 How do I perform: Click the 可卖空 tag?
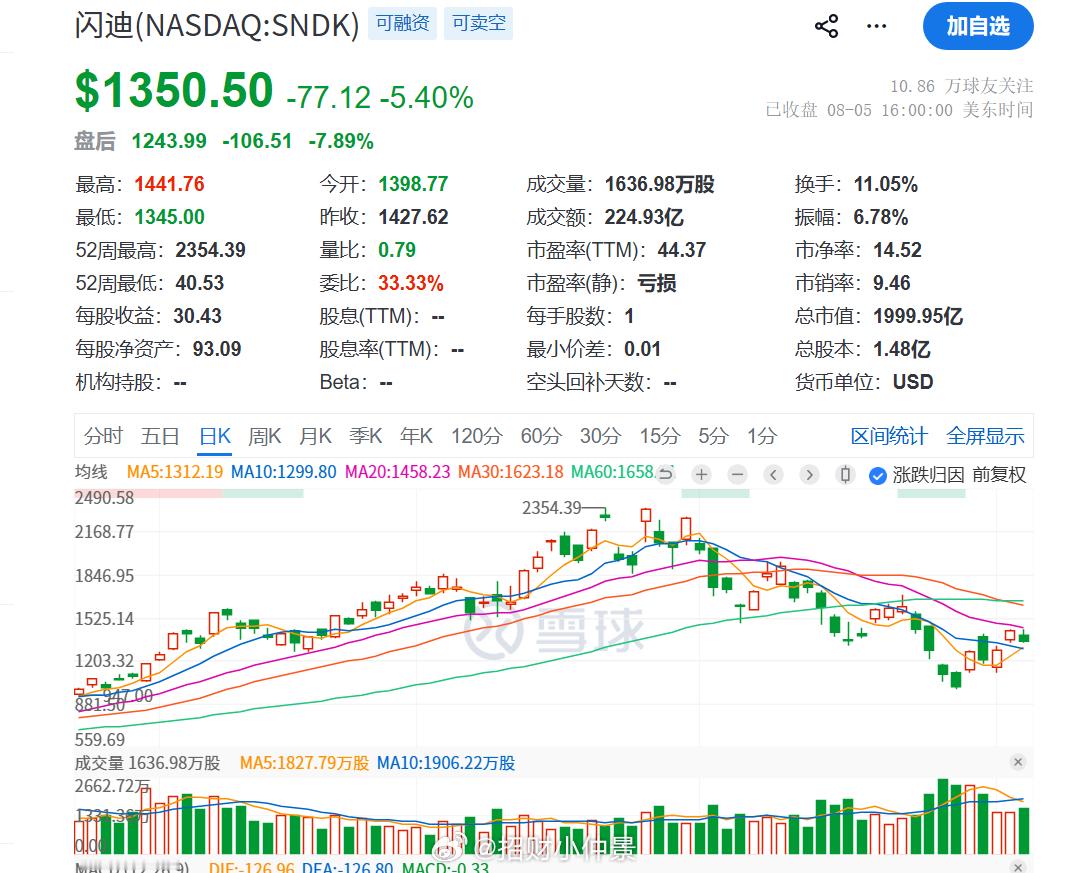(478, 23)
